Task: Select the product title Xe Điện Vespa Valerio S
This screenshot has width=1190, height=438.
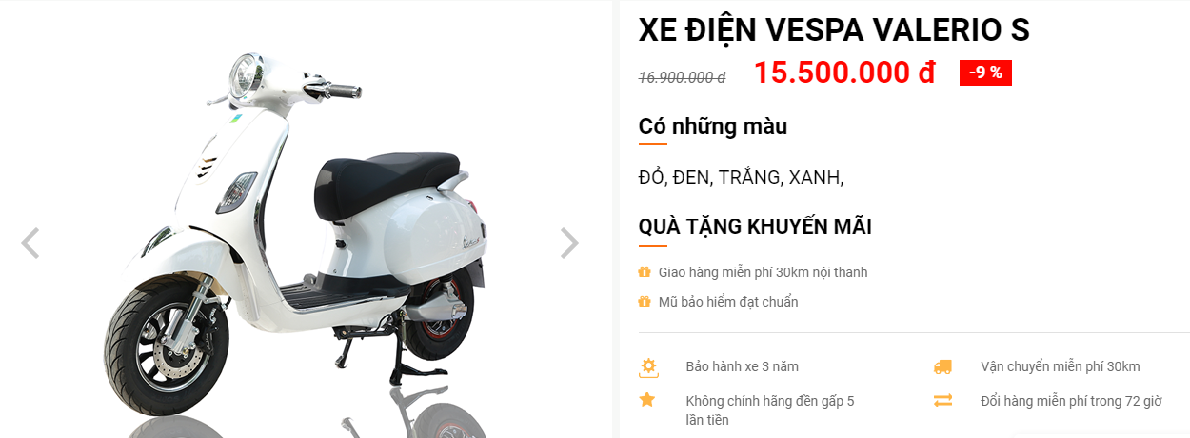Action: tap(834, 30)
